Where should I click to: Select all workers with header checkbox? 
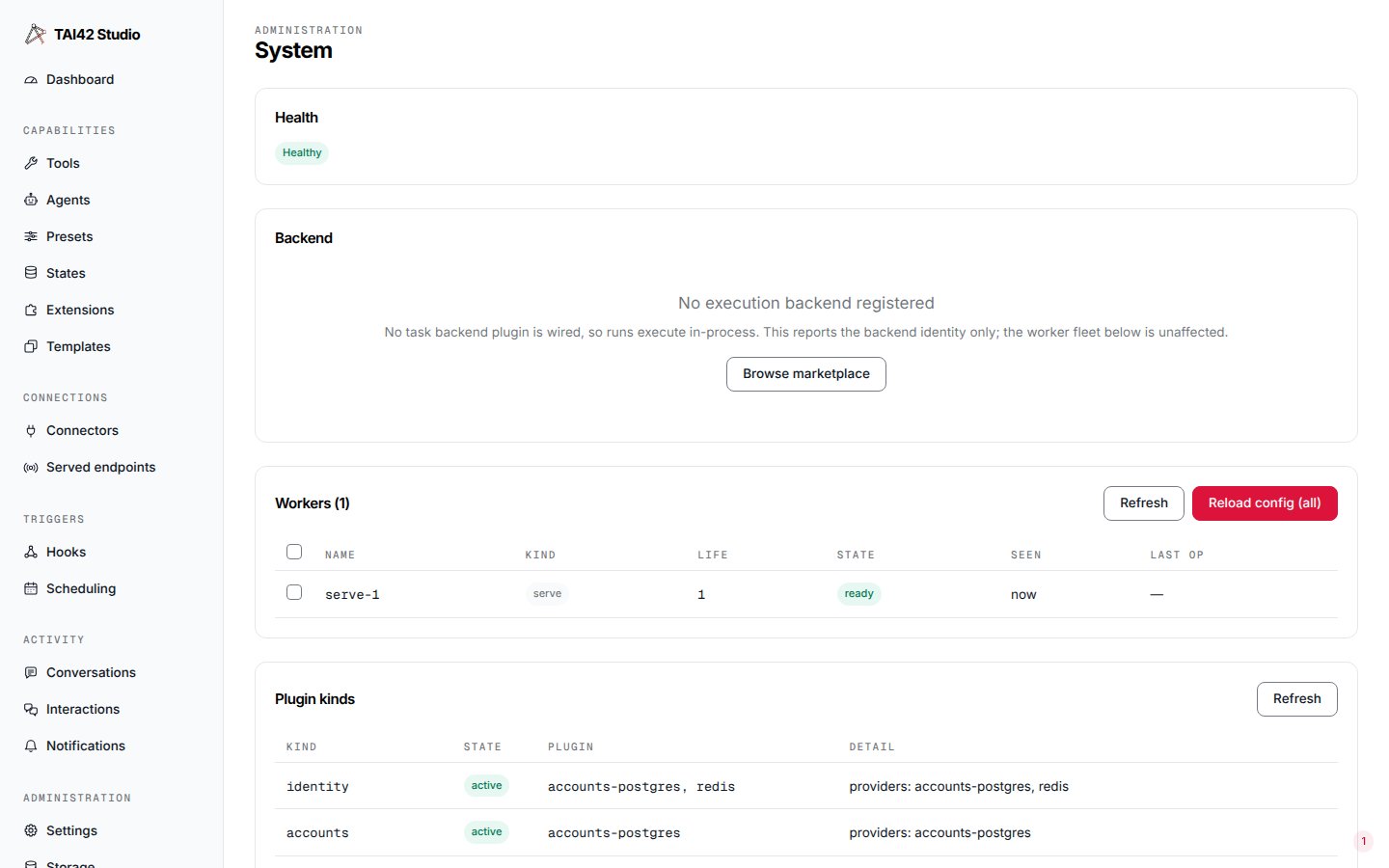(294, 552)
